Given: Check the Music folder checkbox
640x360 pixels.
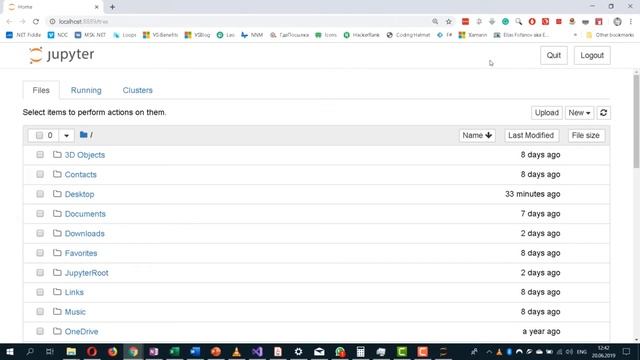Looking at the screenshot, I should 40,312.
